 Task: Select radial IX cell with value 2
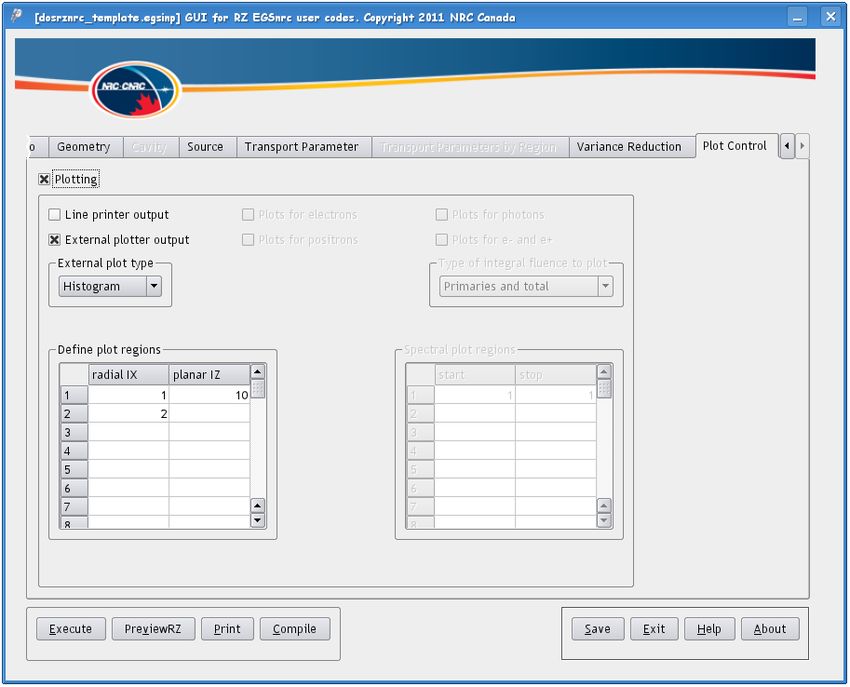(128, 414)
